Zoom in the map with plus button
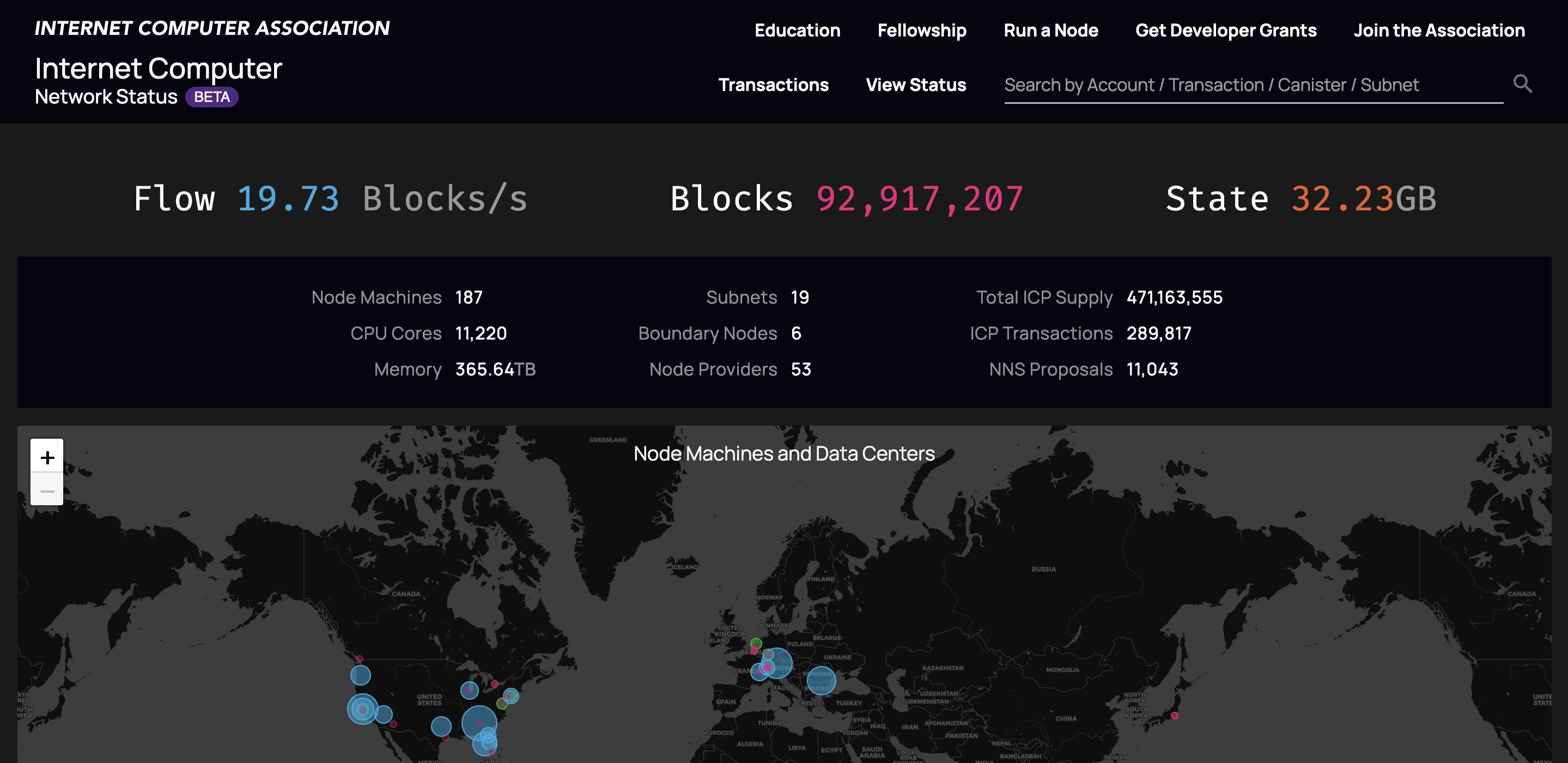Image resolution: width=1568 pixels, height=763 pixels. (x=47, y=456)
